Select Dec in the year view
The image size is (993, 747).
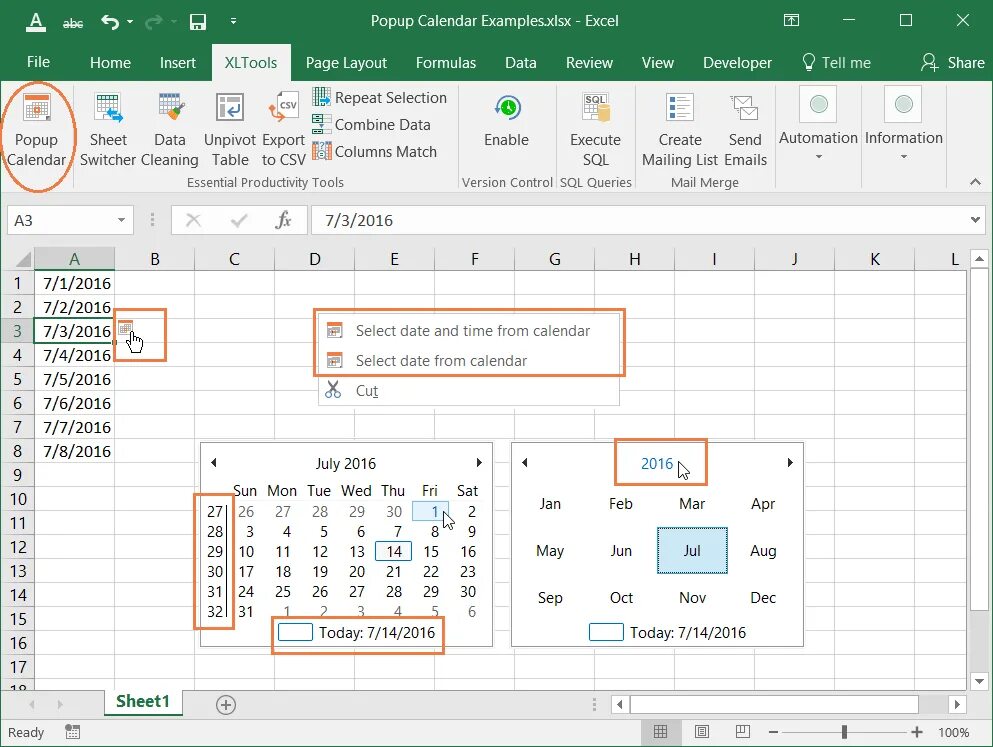pos(763,598)
